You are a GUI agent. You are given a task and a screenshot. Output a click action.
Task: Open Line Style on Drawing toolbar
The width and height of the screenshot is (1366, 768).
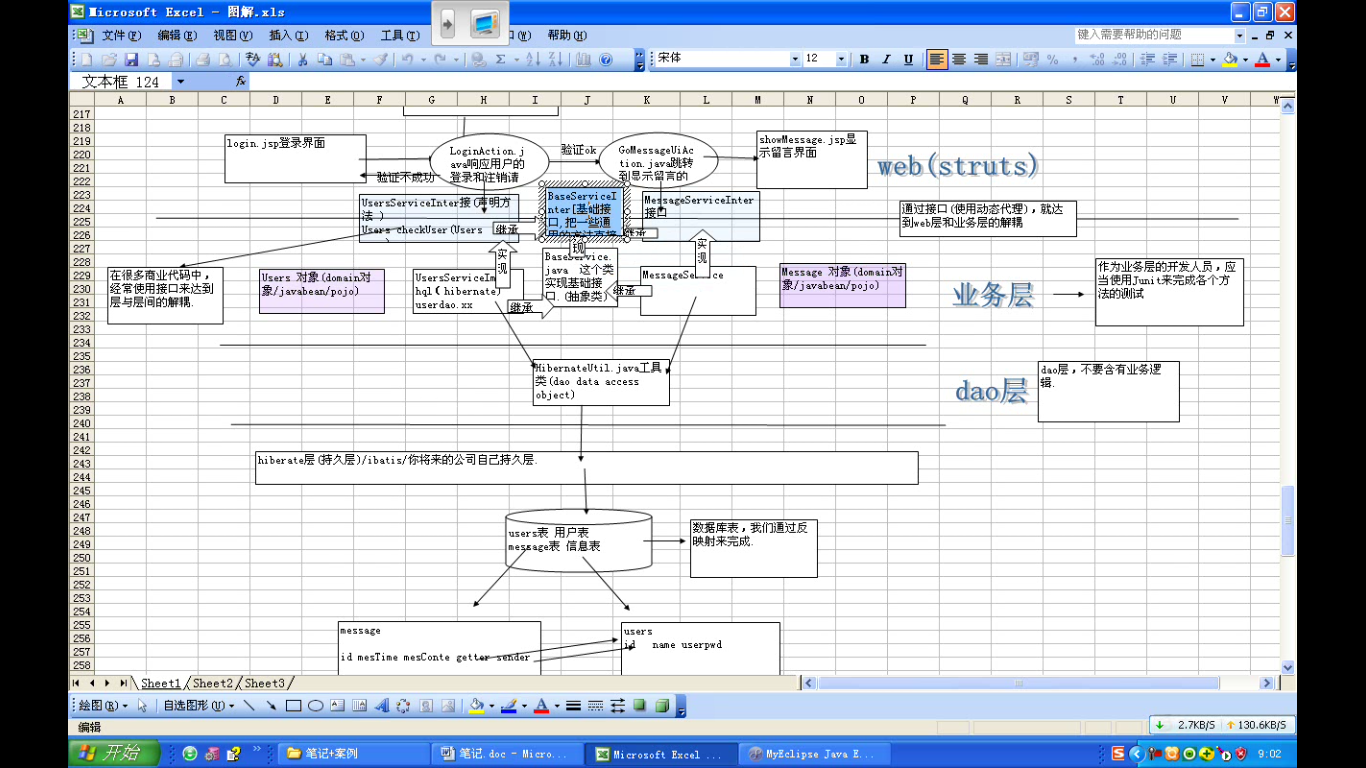click(x=573, y=706)
